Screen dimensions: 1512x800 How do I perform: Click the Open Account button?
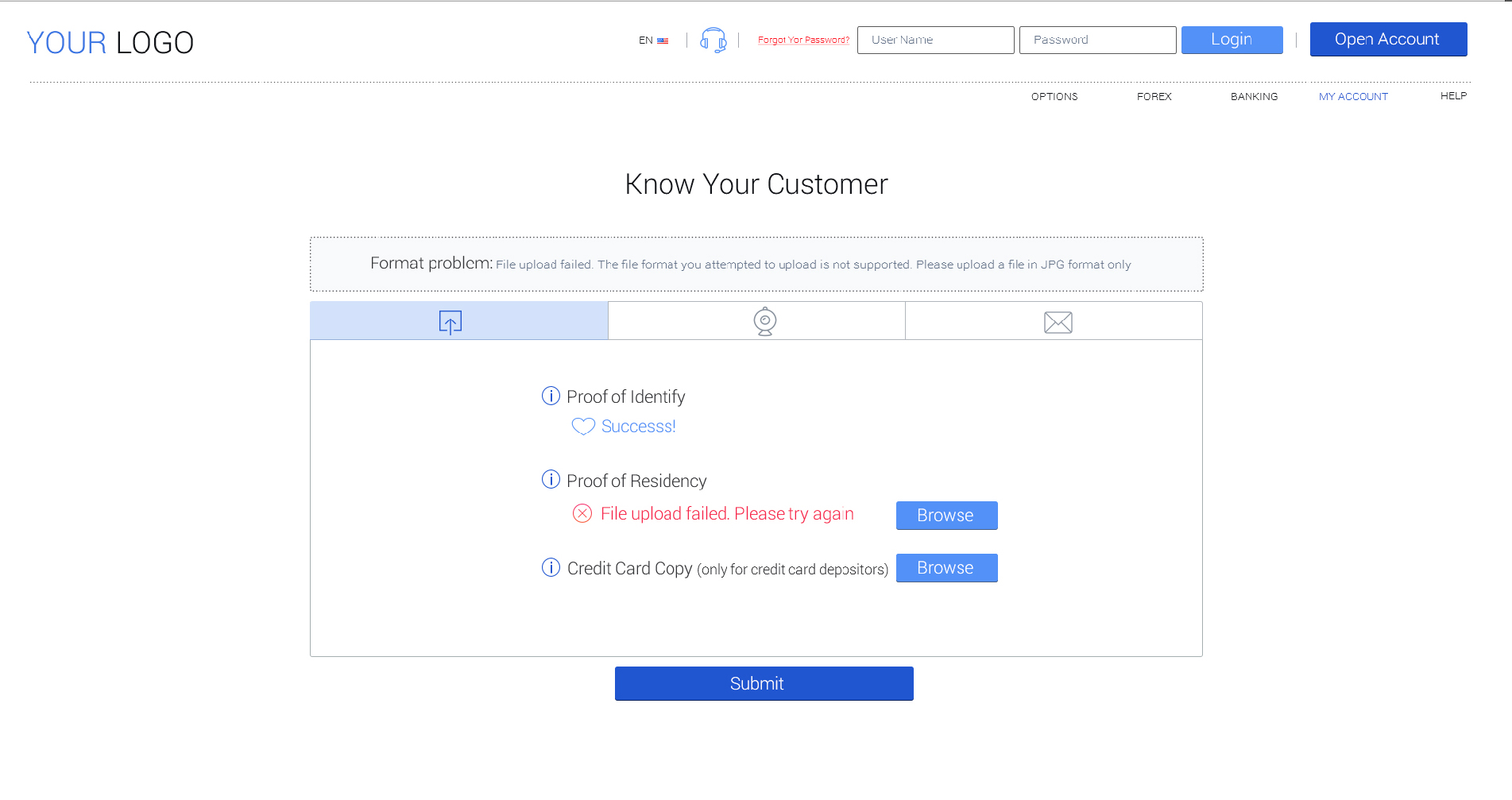[1388, 39]
